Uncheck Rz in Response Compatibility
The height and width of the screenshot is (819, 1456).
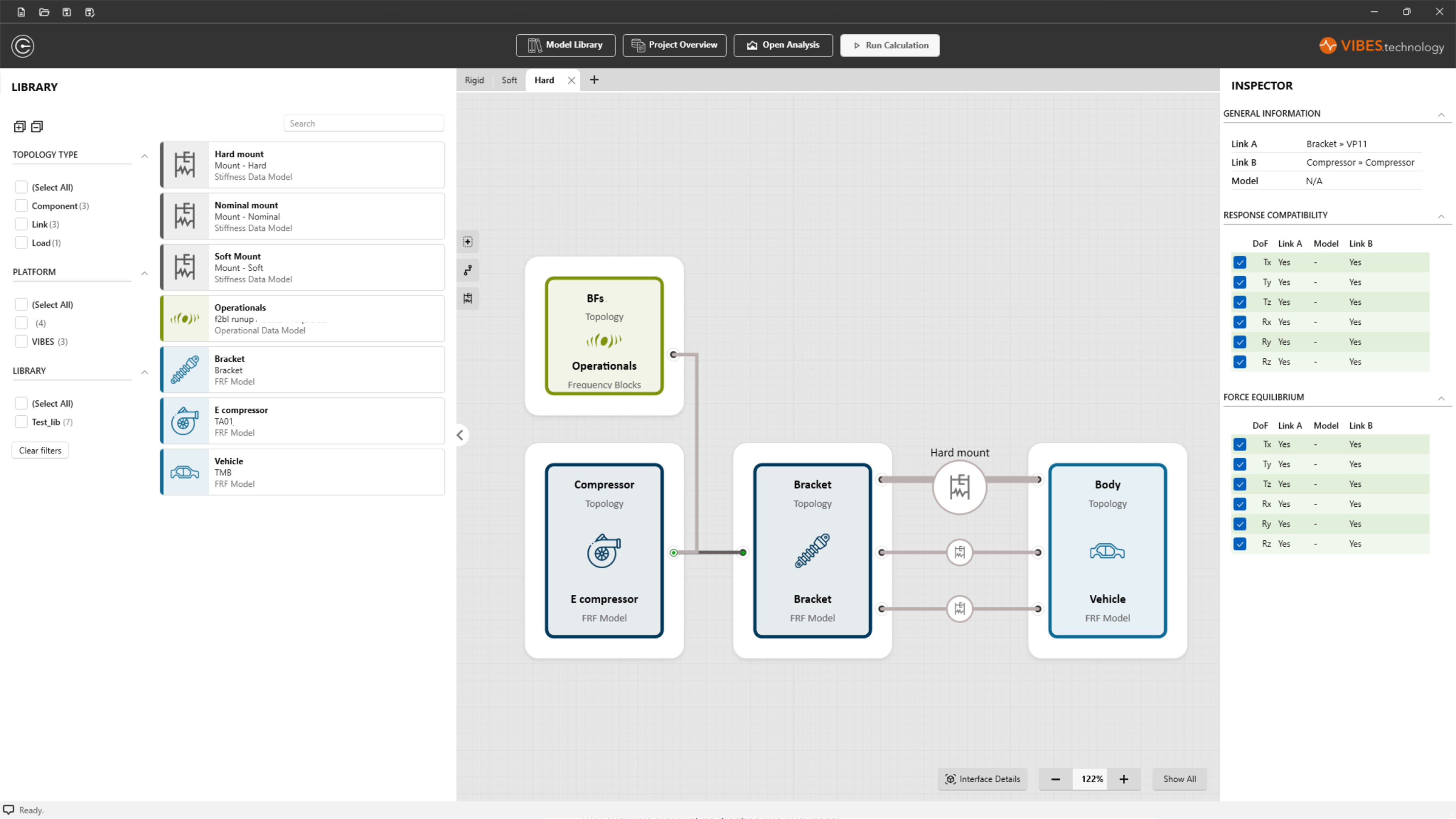1240,362
